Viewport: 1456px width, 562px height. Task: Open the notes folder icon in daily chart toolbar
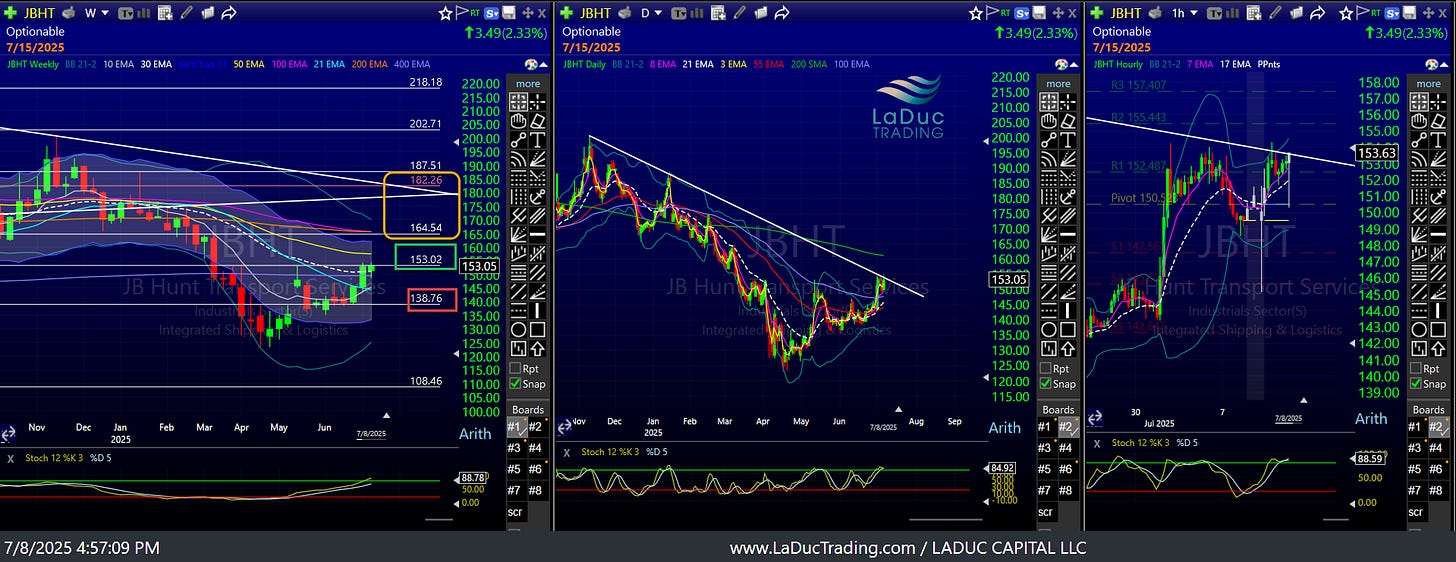(x=761, y=13)
